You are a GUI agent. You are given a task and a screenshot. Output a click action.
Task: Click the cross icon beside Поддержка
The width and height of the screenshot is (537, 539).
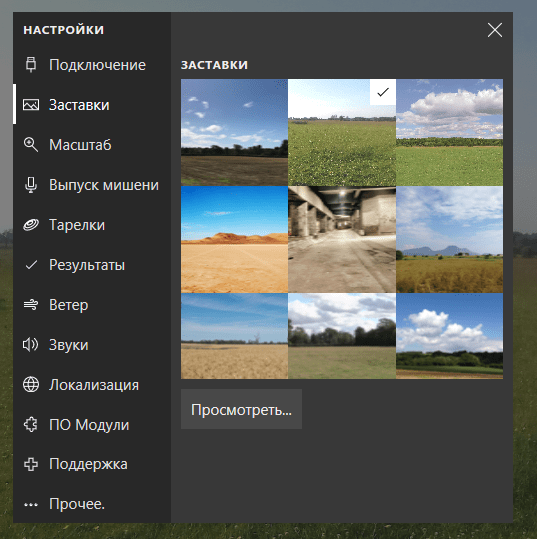pos(31,464)
